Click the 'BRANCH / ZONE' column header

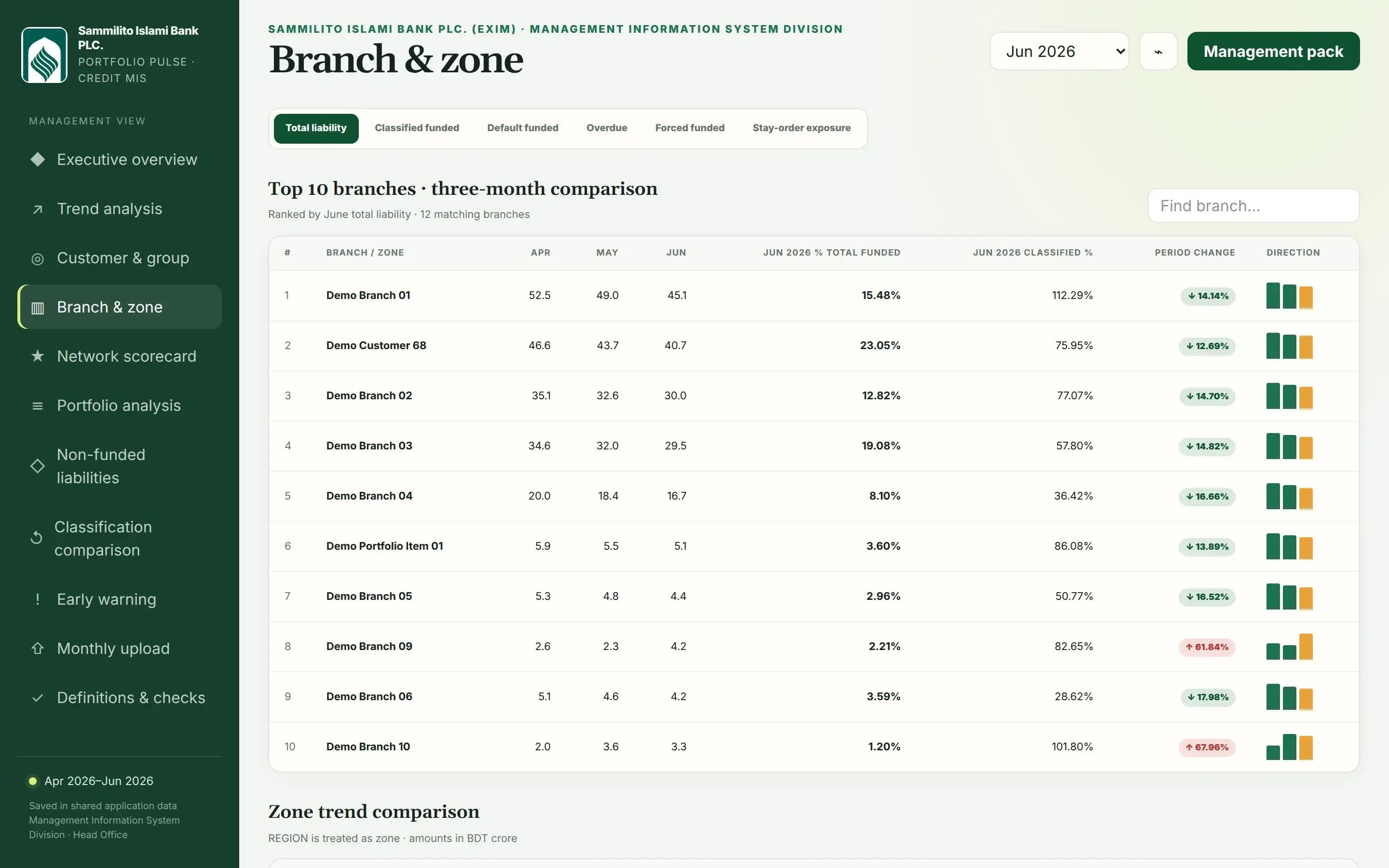pyautogui.click(x=365, y=253)
